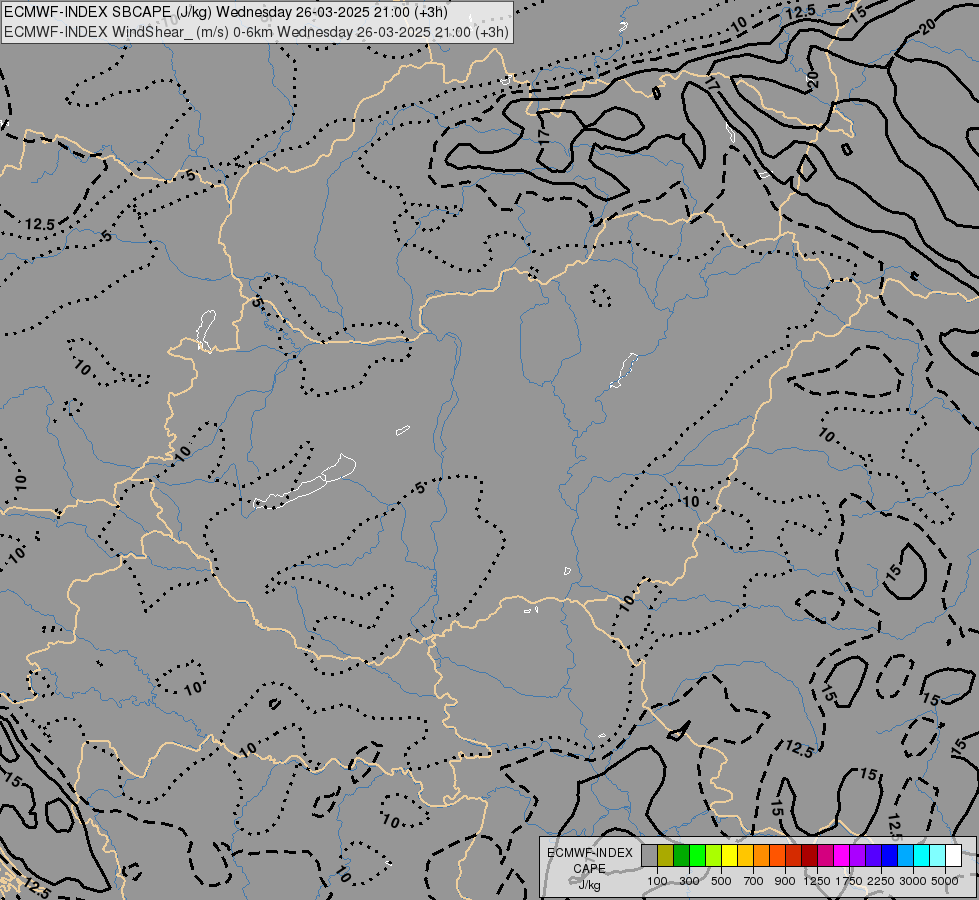979x900 pixels.
Task: Pick the pure blue swatch after 2250
Action: 890,856
